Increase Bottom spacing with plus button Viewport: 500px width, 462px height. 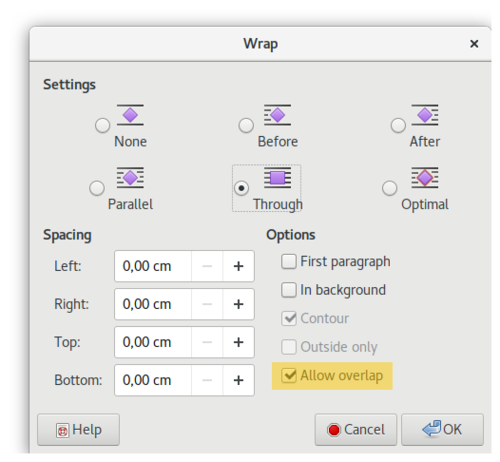pos(238,380)
